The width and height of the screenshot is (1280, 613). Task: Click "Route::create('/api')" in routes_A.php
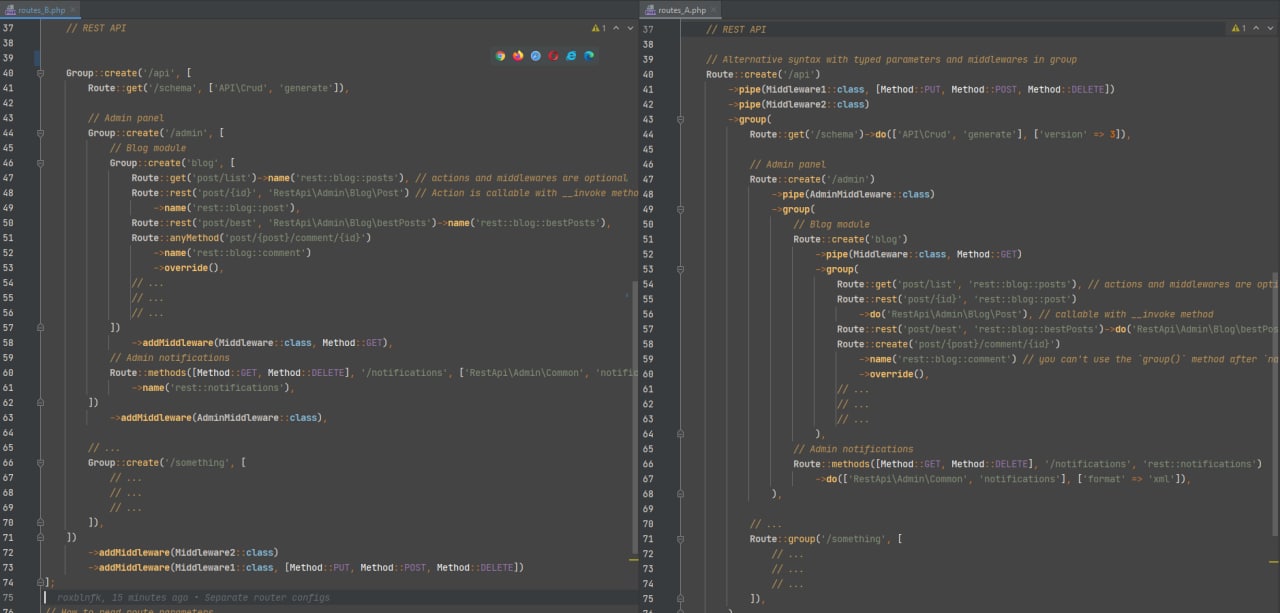[763, 74]
